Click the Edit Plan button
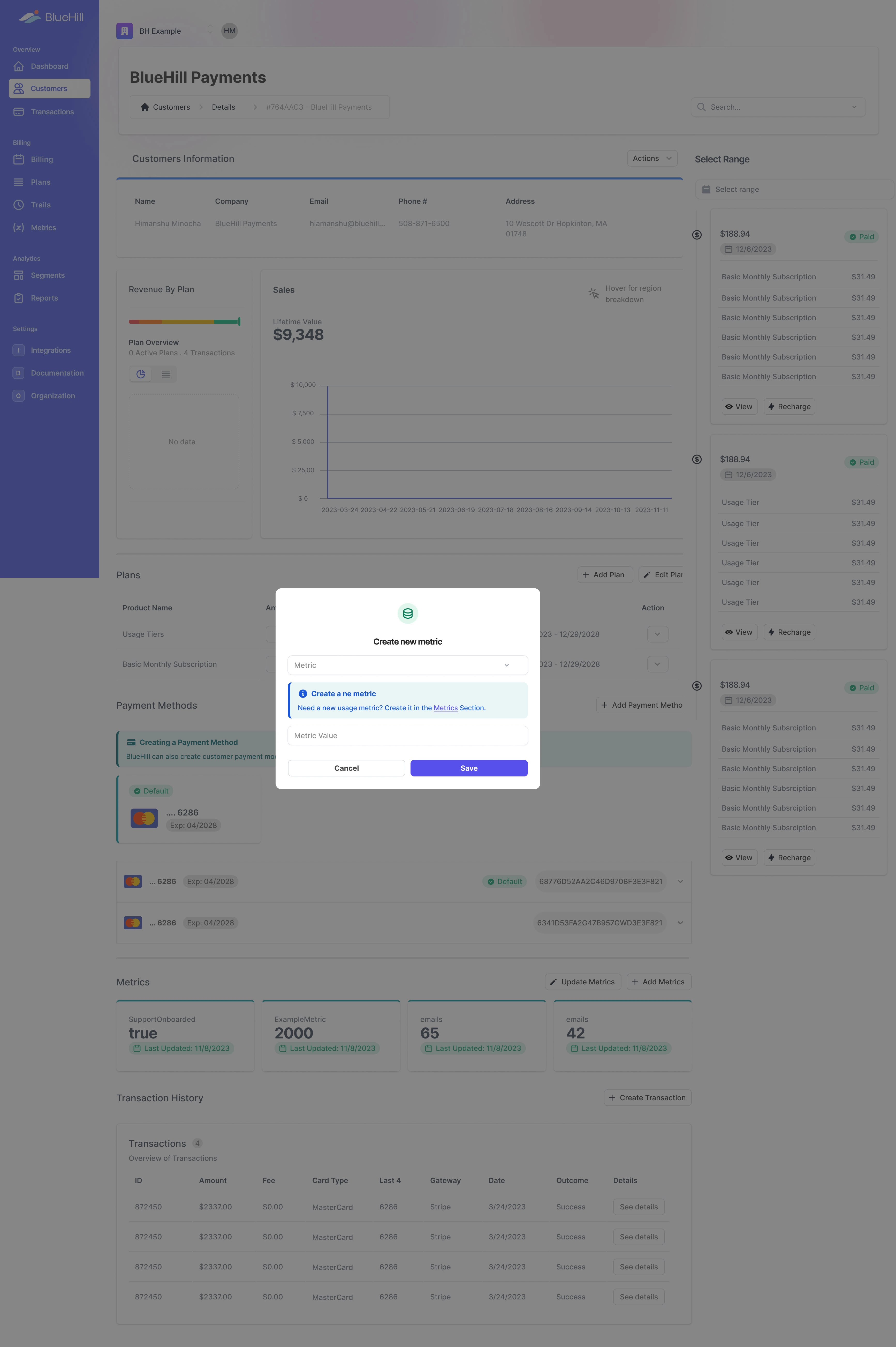 click(x=661, y=575)
